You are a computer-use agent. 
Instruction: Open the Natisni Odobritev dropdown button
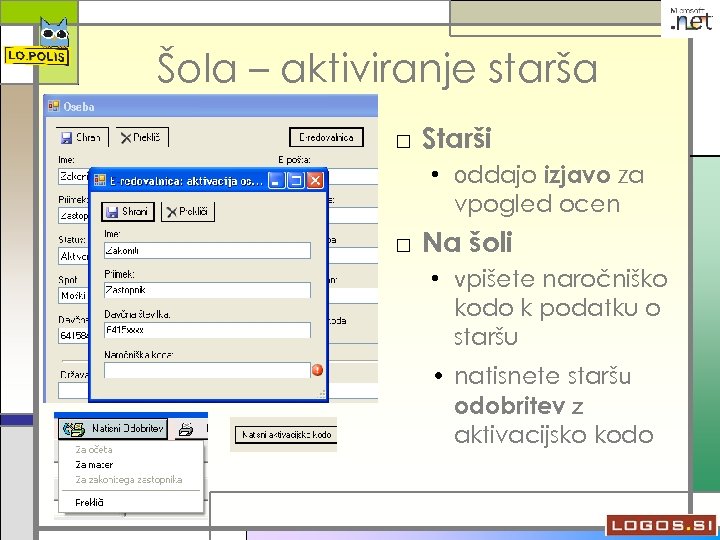pyautogui.click(x=113, y=428)
